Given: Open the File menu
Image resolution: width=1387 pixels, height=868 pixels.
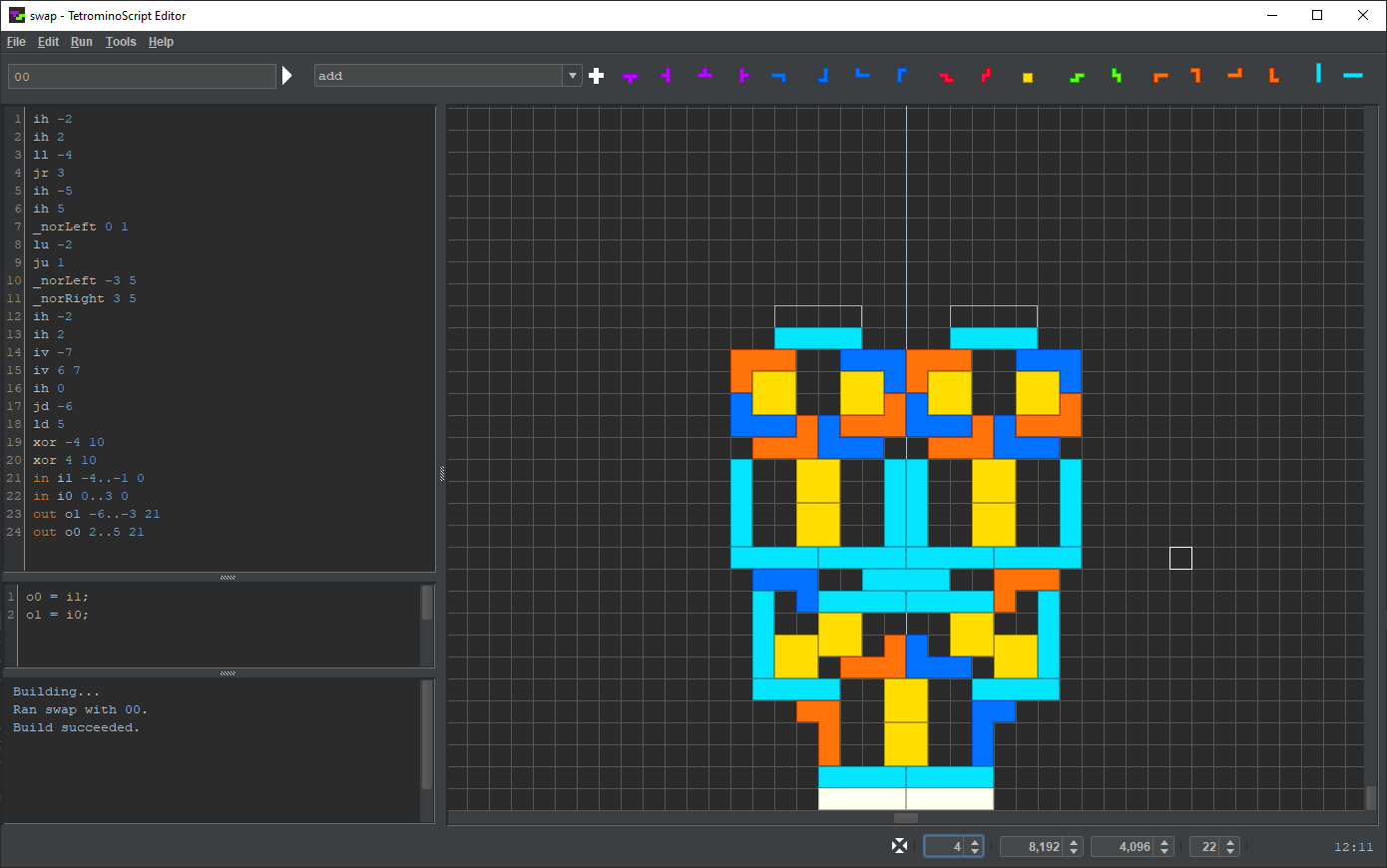Looking at the screenshot, I should click(16, 42).
